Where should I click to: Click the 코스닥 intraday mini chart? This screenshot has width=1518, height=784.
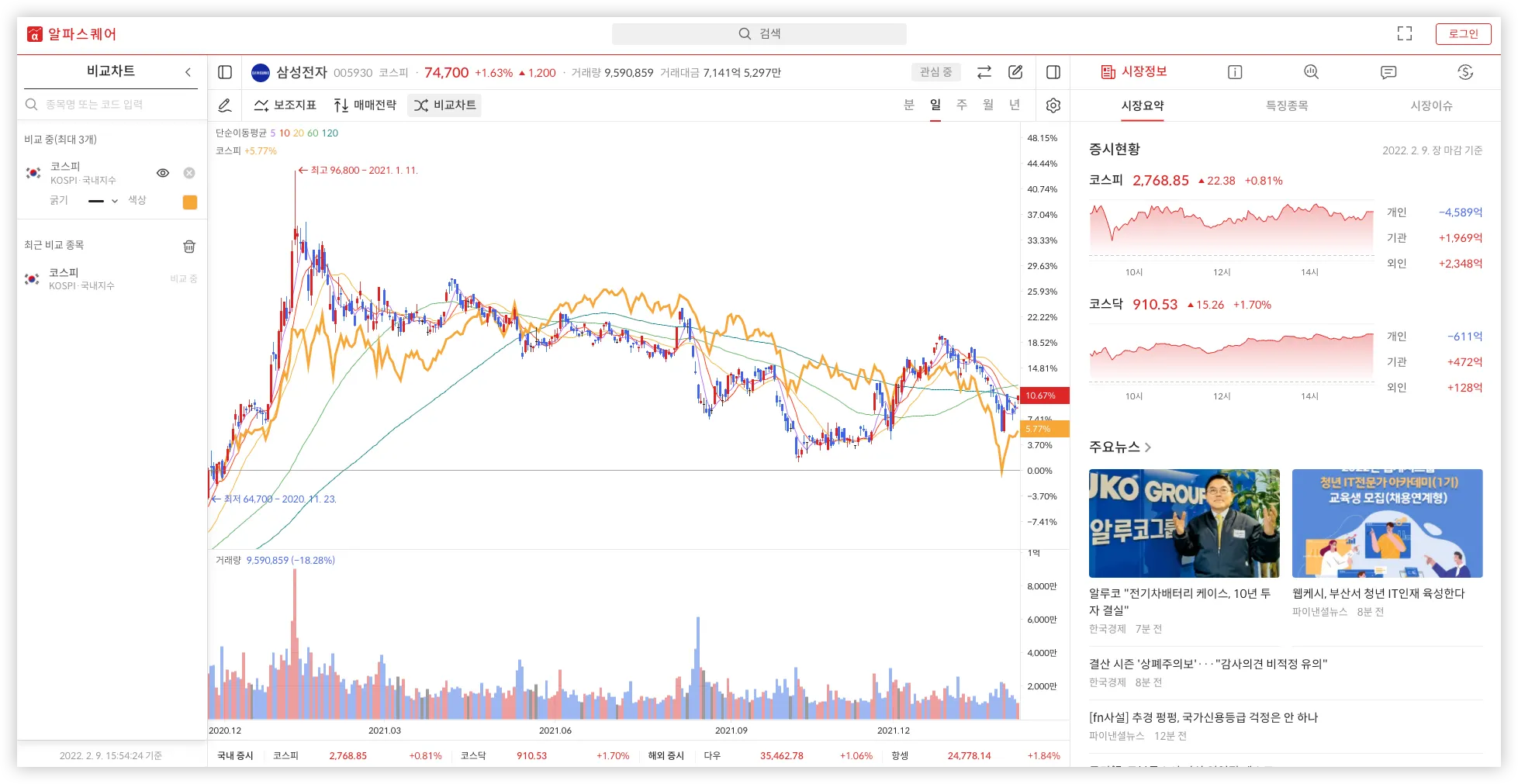coord(1232,354)
